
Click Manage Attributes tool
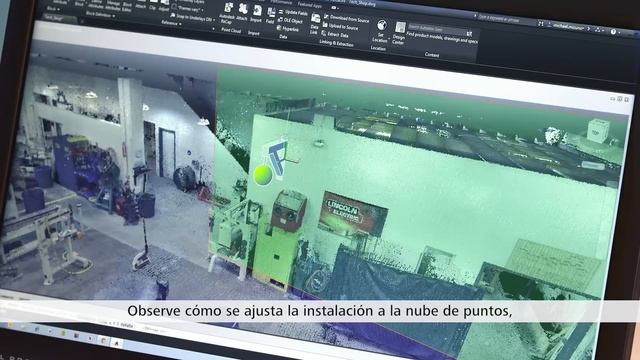pyautogui.click(x=113, y=4)
